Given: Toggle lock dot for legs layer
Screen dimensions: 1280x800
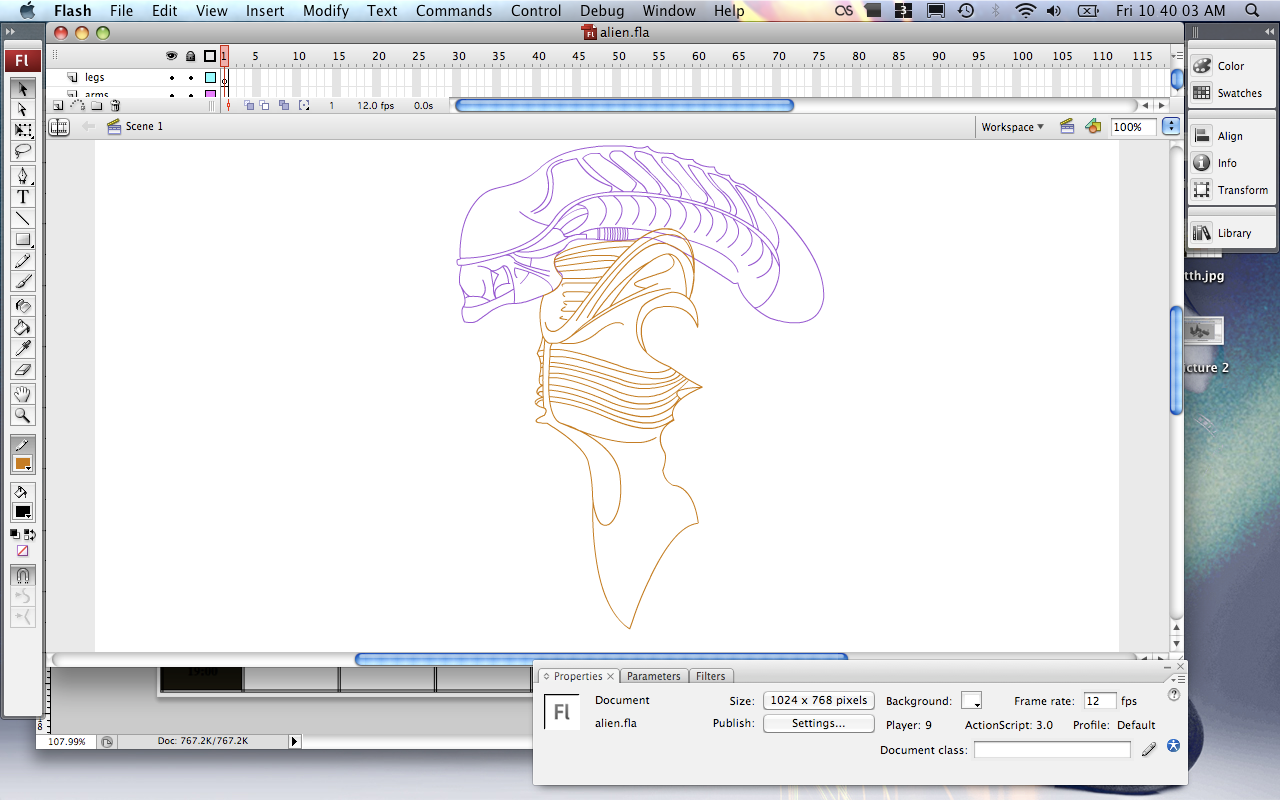Looking at the screenshot, I should [190, 77].
